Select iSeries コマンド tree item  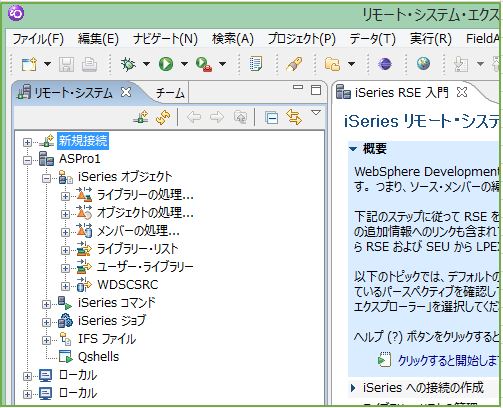tap(117, 303)
